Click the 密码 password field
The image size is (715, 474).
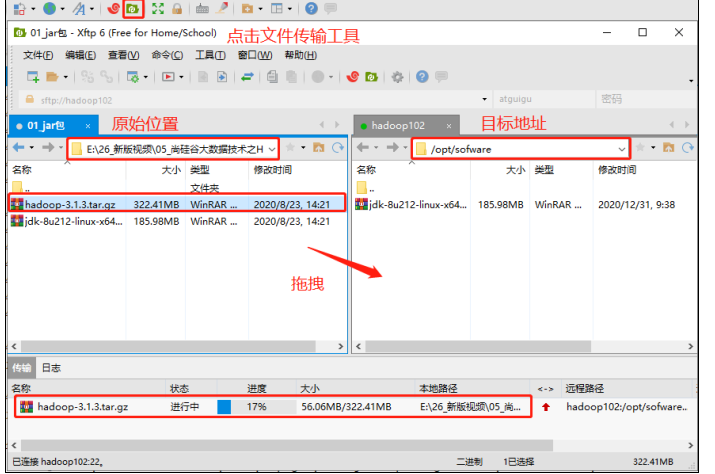646,99
